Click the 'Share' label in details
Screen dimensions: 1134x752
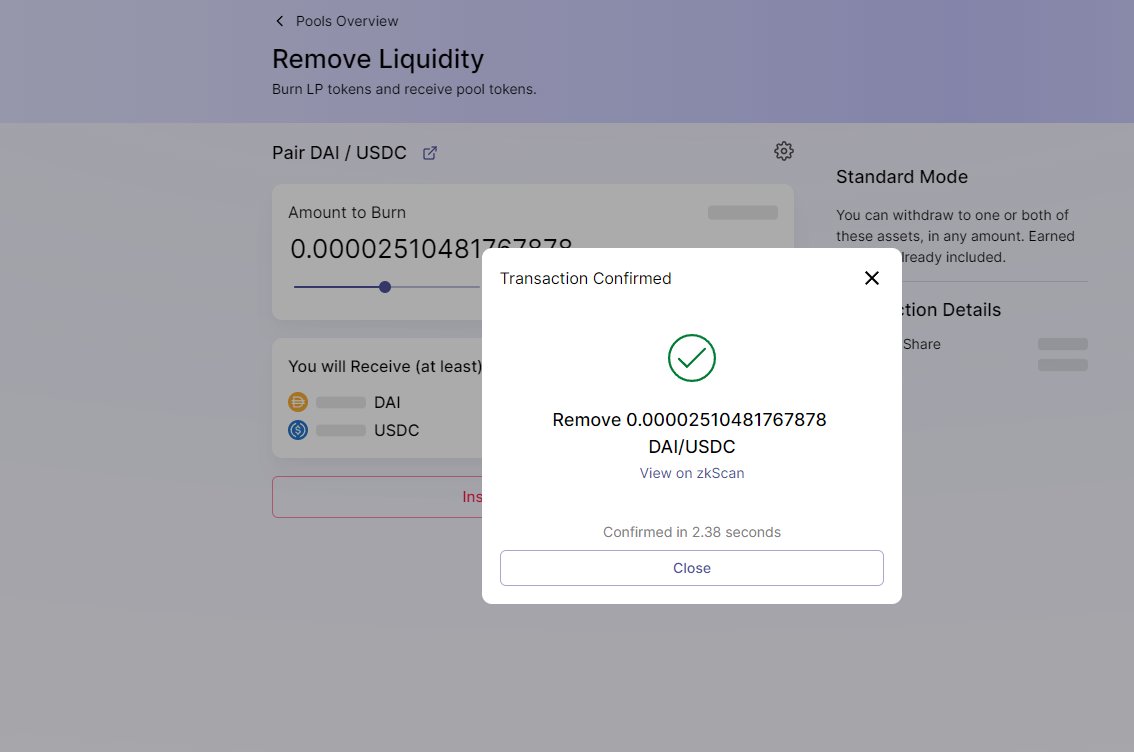tap(921, 344)
